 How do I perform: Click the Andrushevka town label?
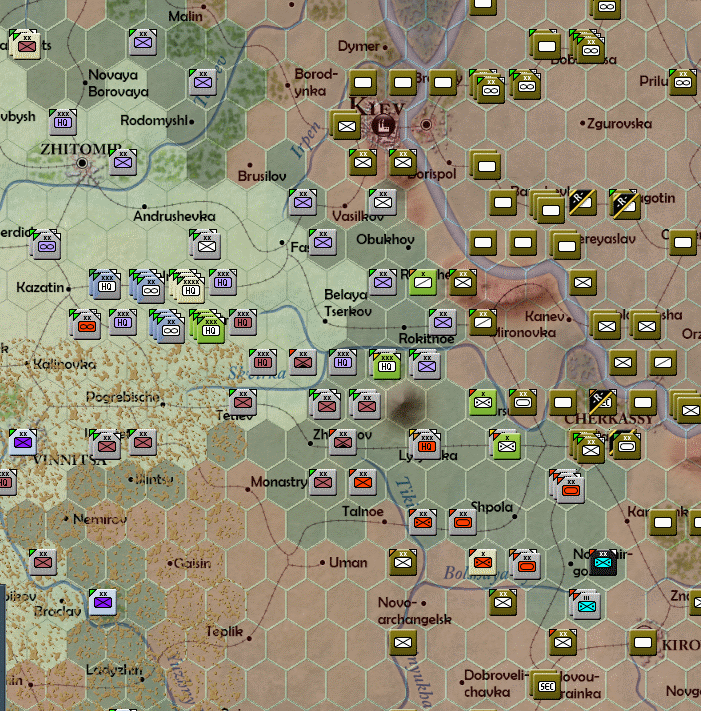[175, 216]
